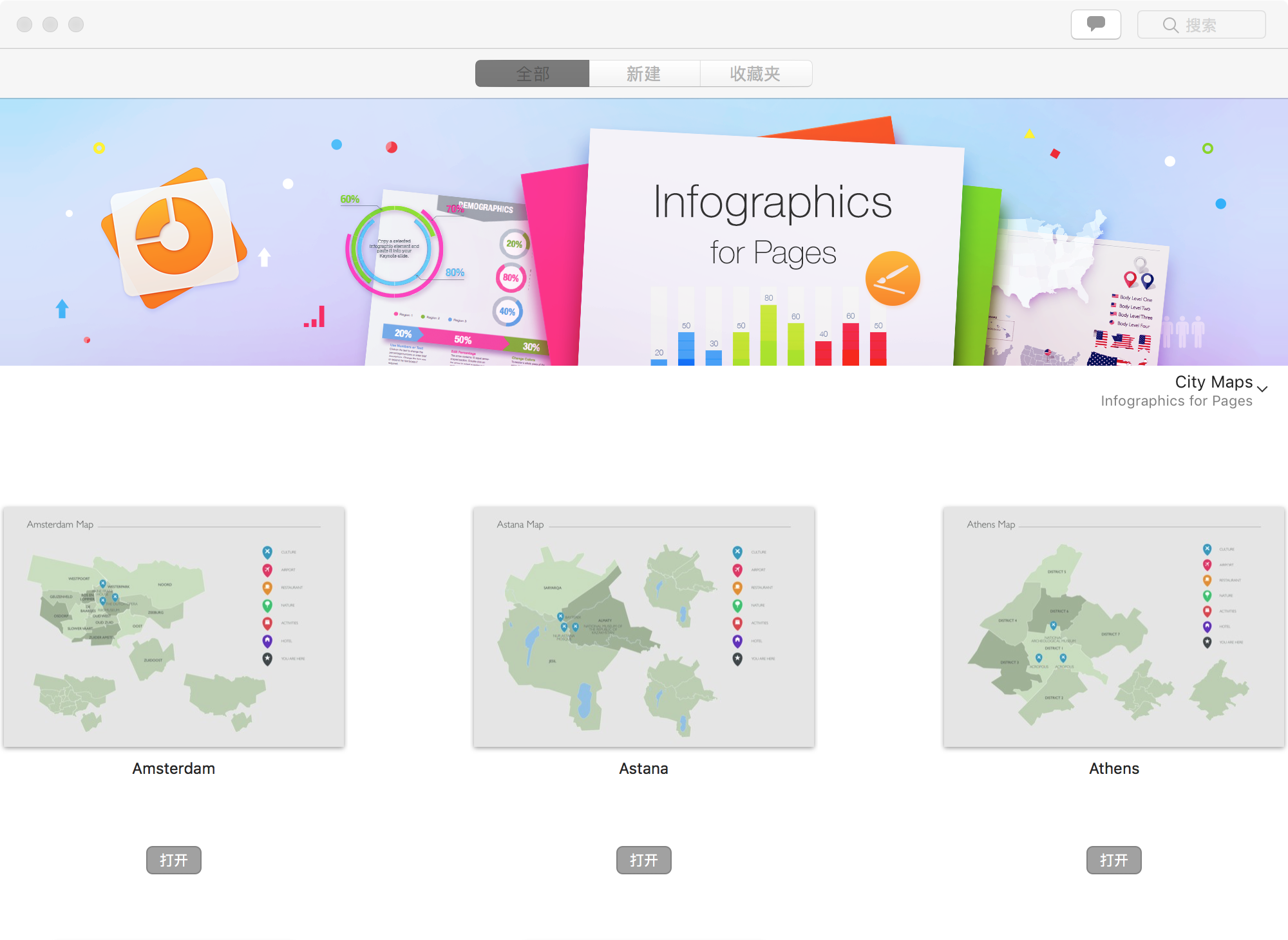Minimize the window with the middle titlebar button
This screenshot has width=1288, height=940.
click(50, 24)
